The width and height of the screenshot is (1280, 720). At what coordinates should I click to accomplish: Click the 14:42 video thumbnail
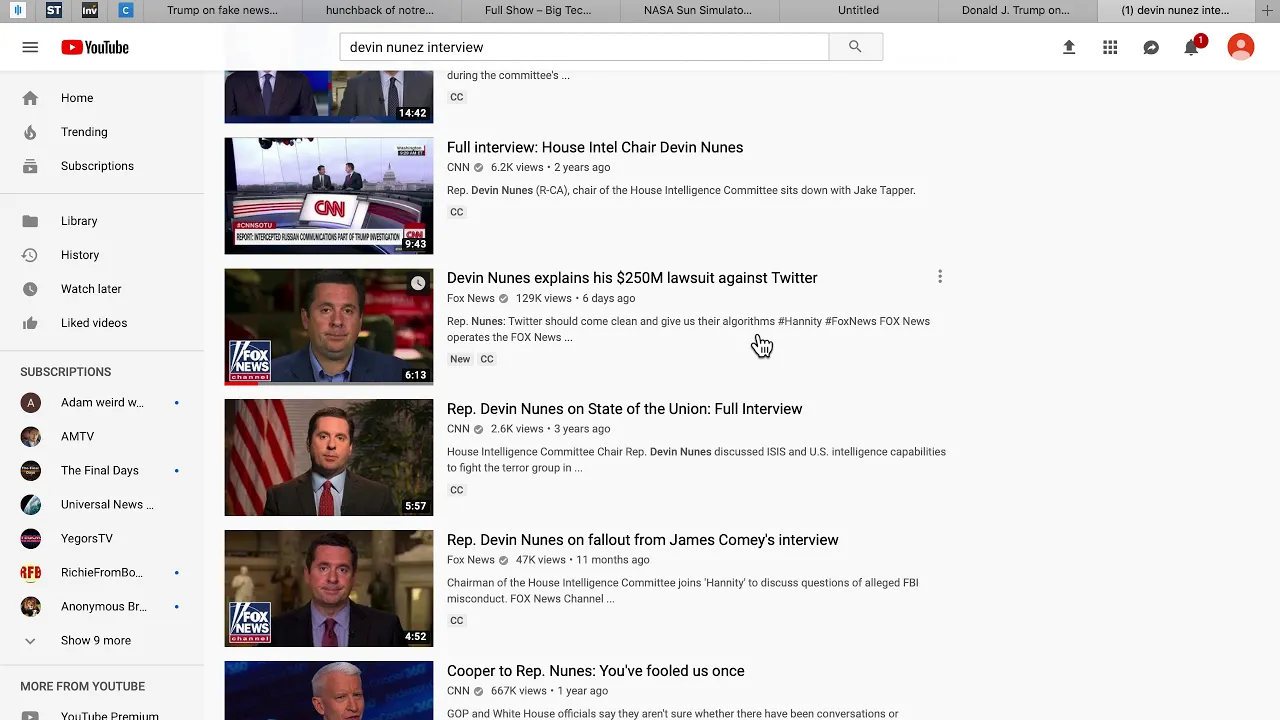click(x=329, y=96)
